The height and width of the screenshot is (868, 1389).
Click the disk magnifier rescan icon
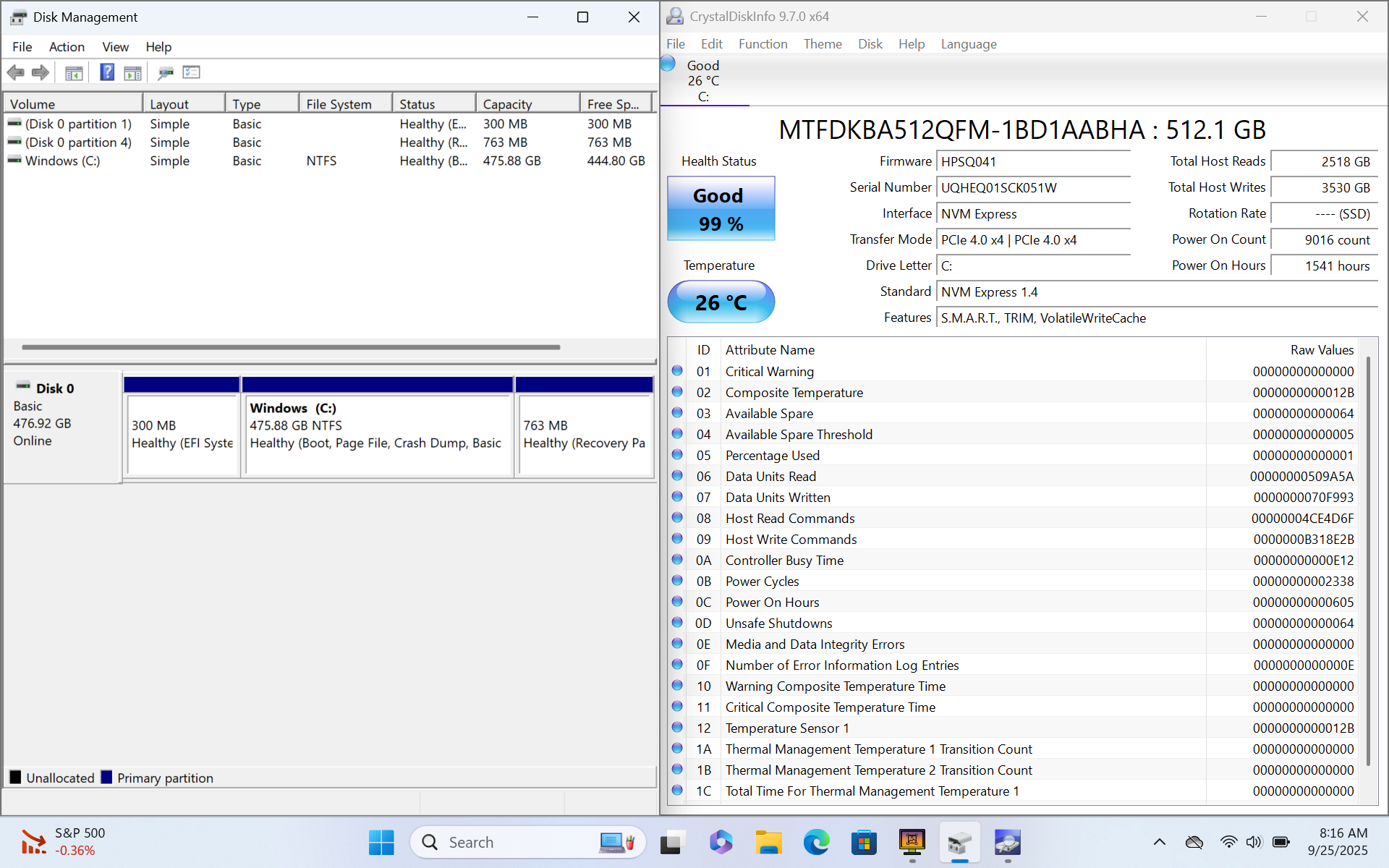tap(166, 72)
